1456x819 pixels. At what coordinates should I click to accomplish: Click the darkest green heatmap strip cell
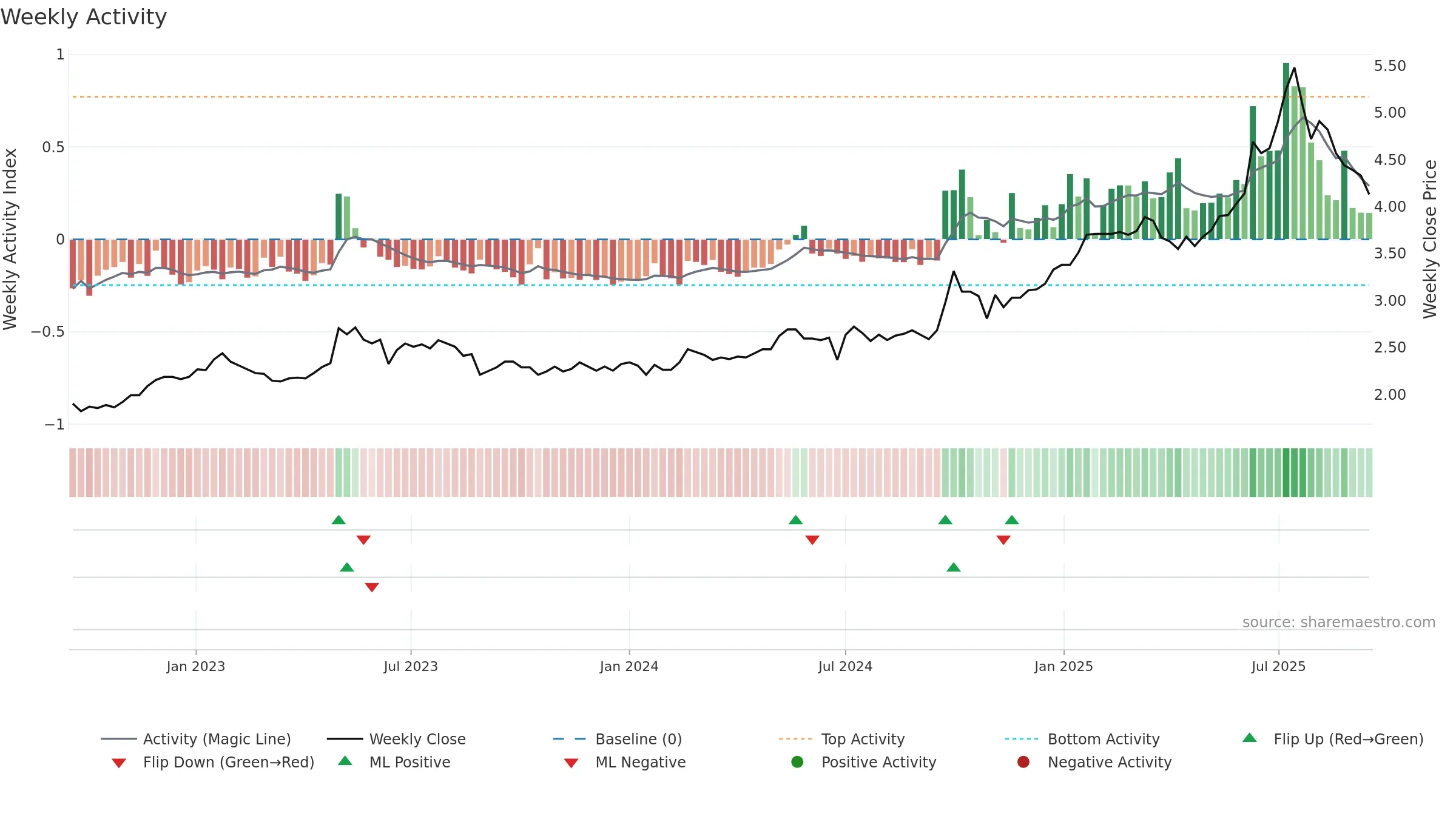[x=1286, y=473]
